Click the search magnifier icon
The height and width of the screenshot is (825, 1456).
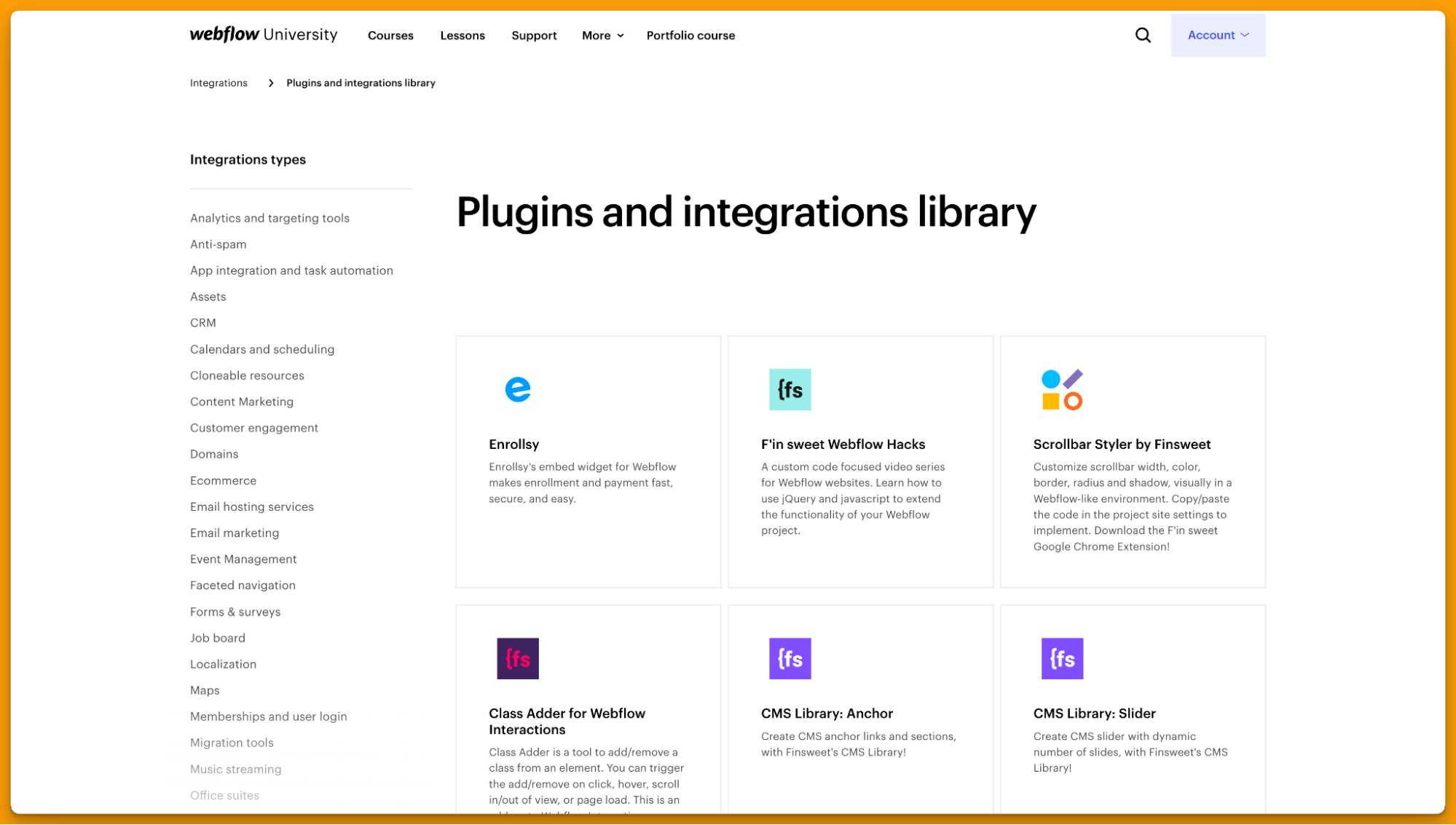click(1143, 35)
